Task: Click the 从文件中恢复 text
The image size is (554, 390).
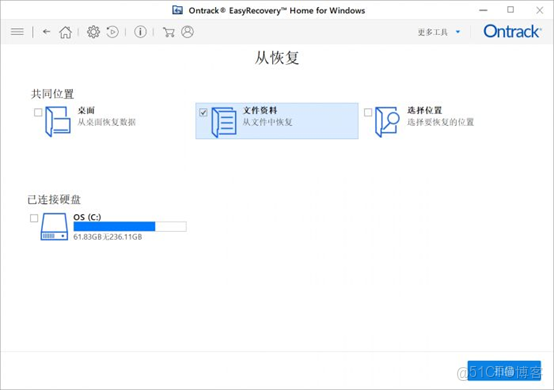Action: pos(267,122)
